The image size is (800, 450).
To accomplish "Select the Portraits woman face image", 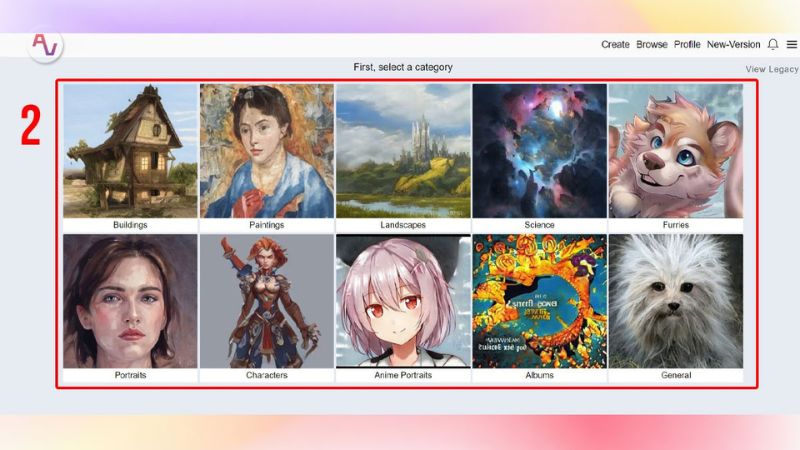I will point(130,301).
